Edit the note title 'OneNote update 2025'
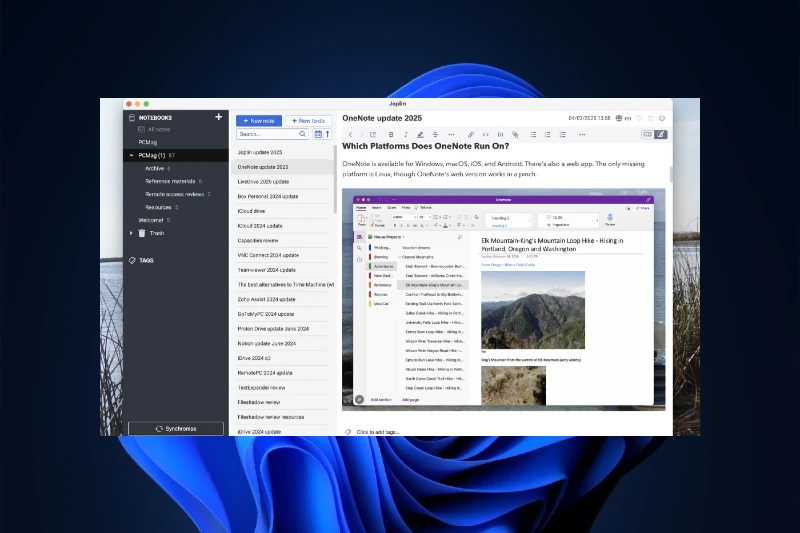800x533 pixels. point(382,118)
